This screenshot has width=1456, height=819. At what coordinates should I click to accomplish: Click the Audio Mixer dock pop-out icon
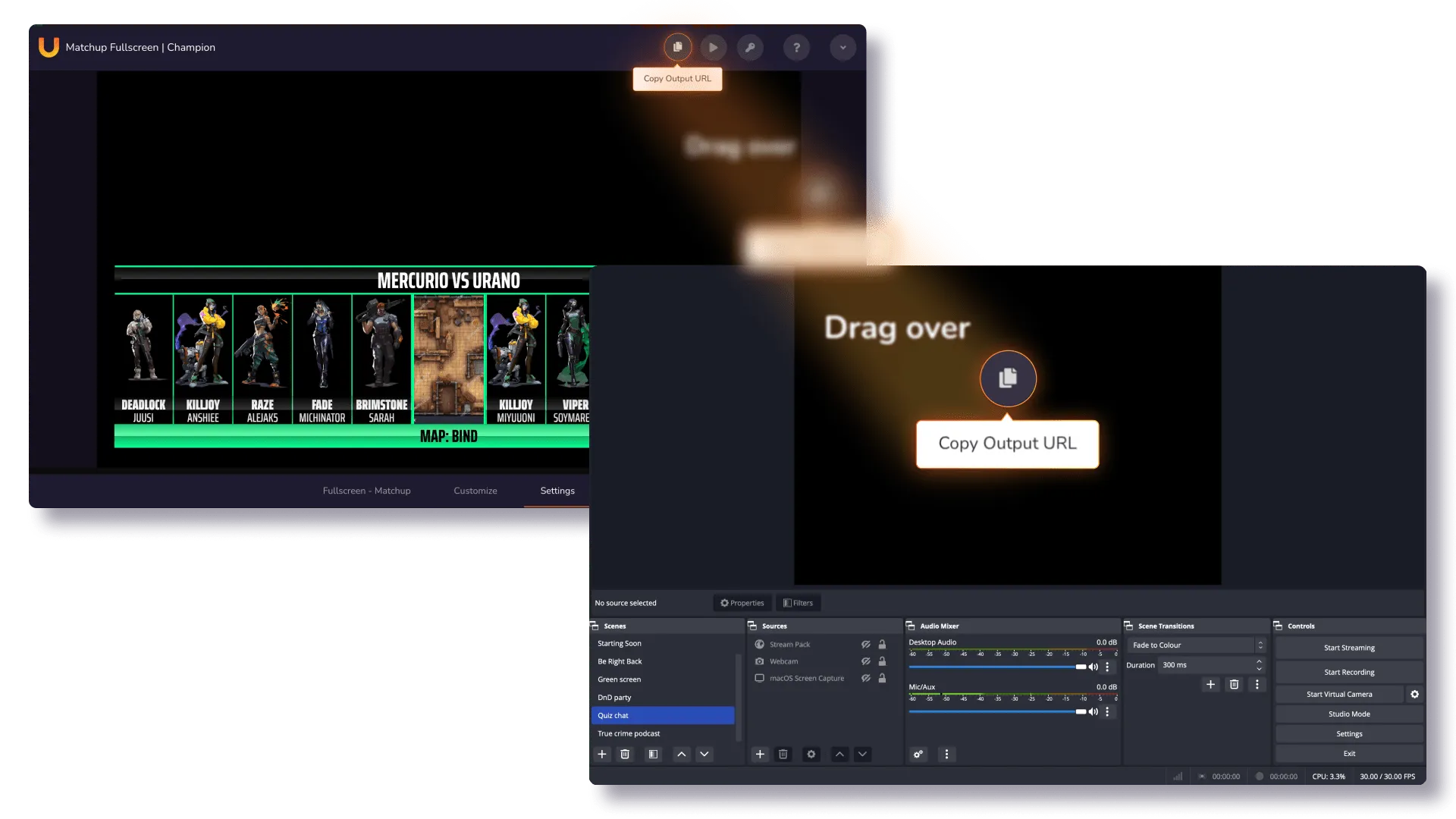tap(911, 626)
